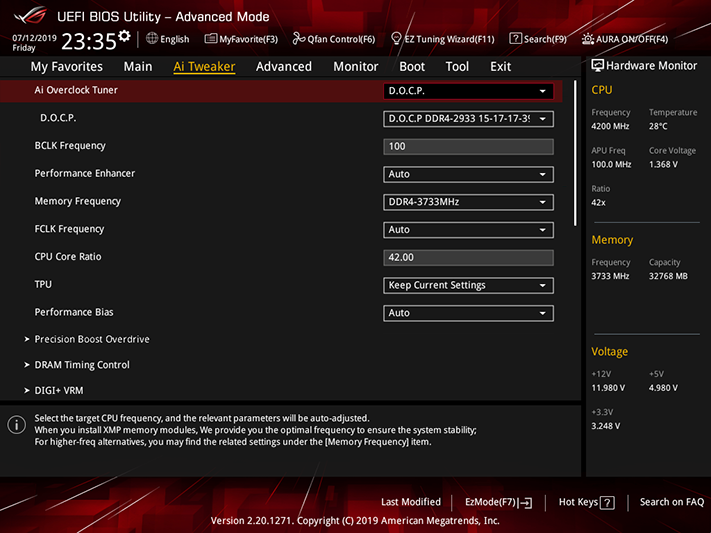Screen dimensions: 711x533
Task: Open the Monitor tab
Action: 356,67
